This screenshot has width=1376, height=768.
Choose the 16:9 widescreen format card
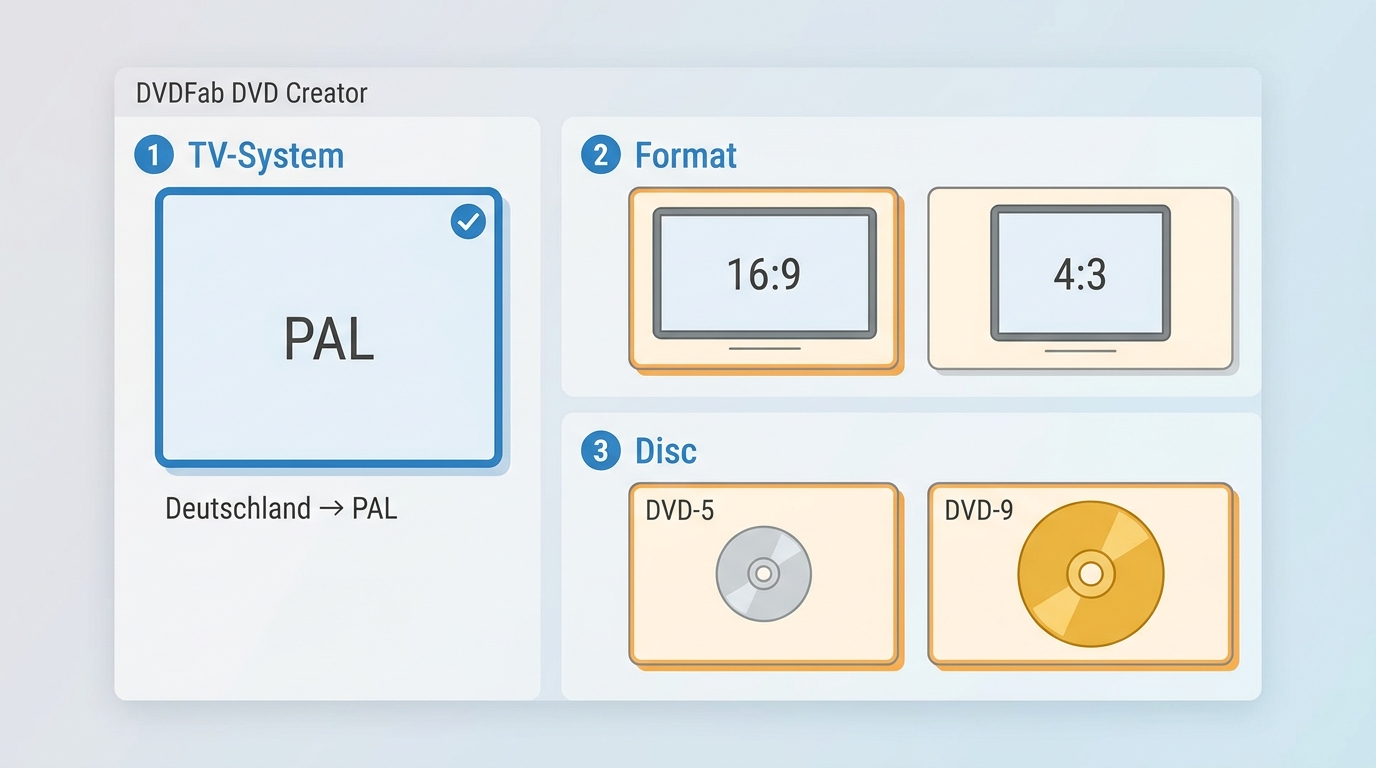[x=764, y=279]
